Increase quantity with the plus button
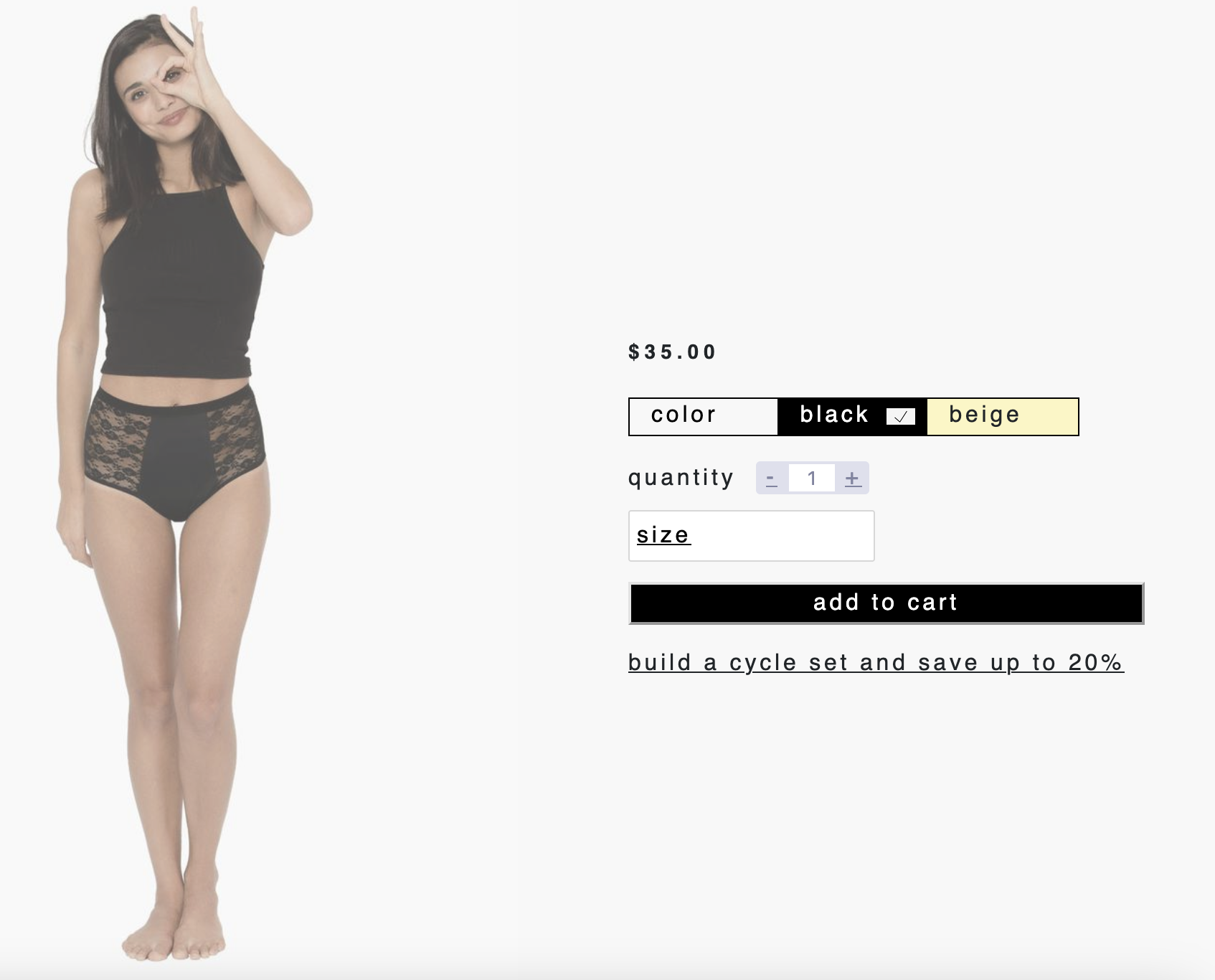 point(852,479)
